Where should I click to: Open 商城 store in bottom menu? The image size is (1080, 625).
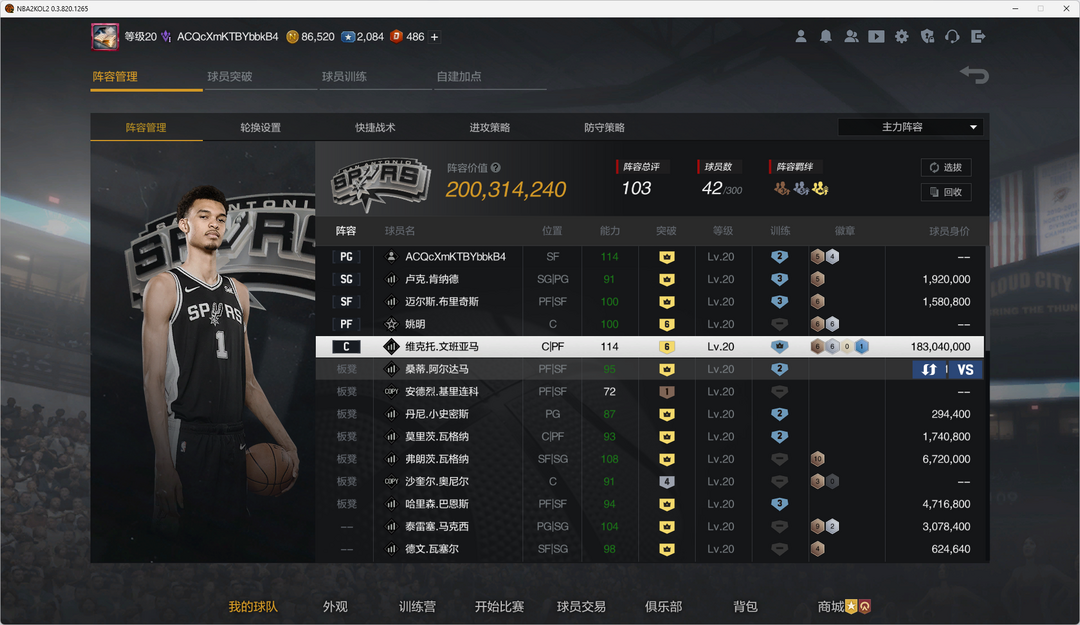tap(844, 606)
